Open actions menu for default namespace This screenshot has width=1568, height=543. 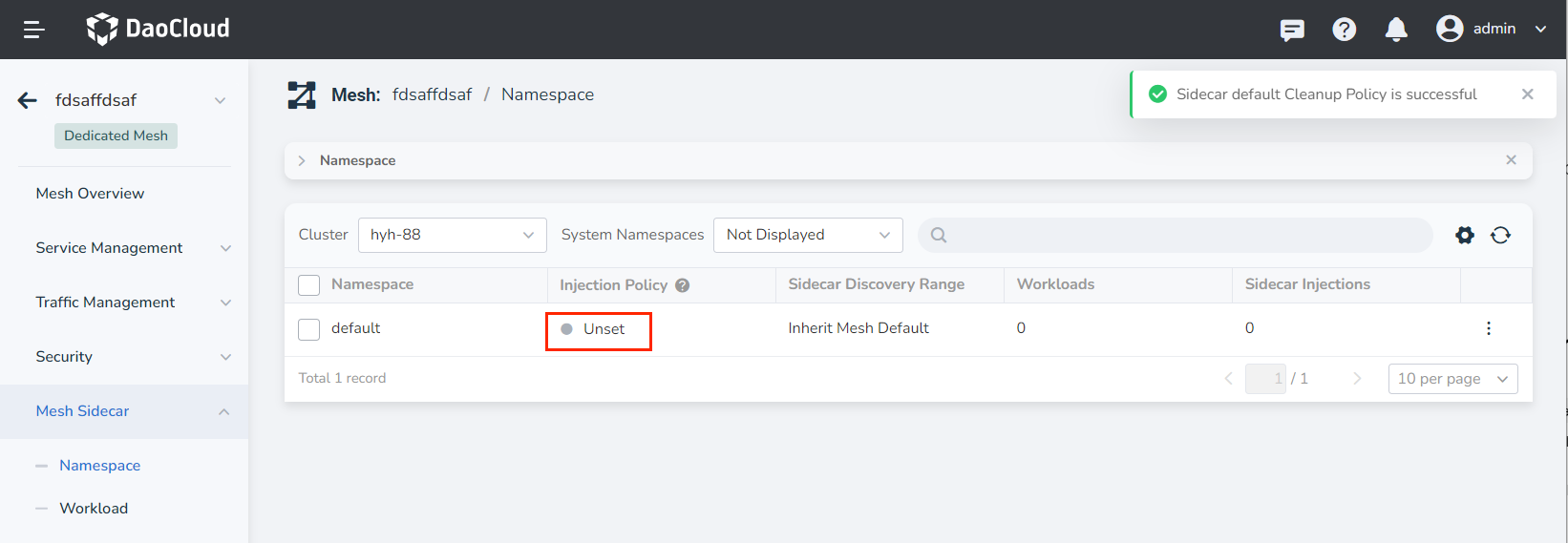(1488, 328)
